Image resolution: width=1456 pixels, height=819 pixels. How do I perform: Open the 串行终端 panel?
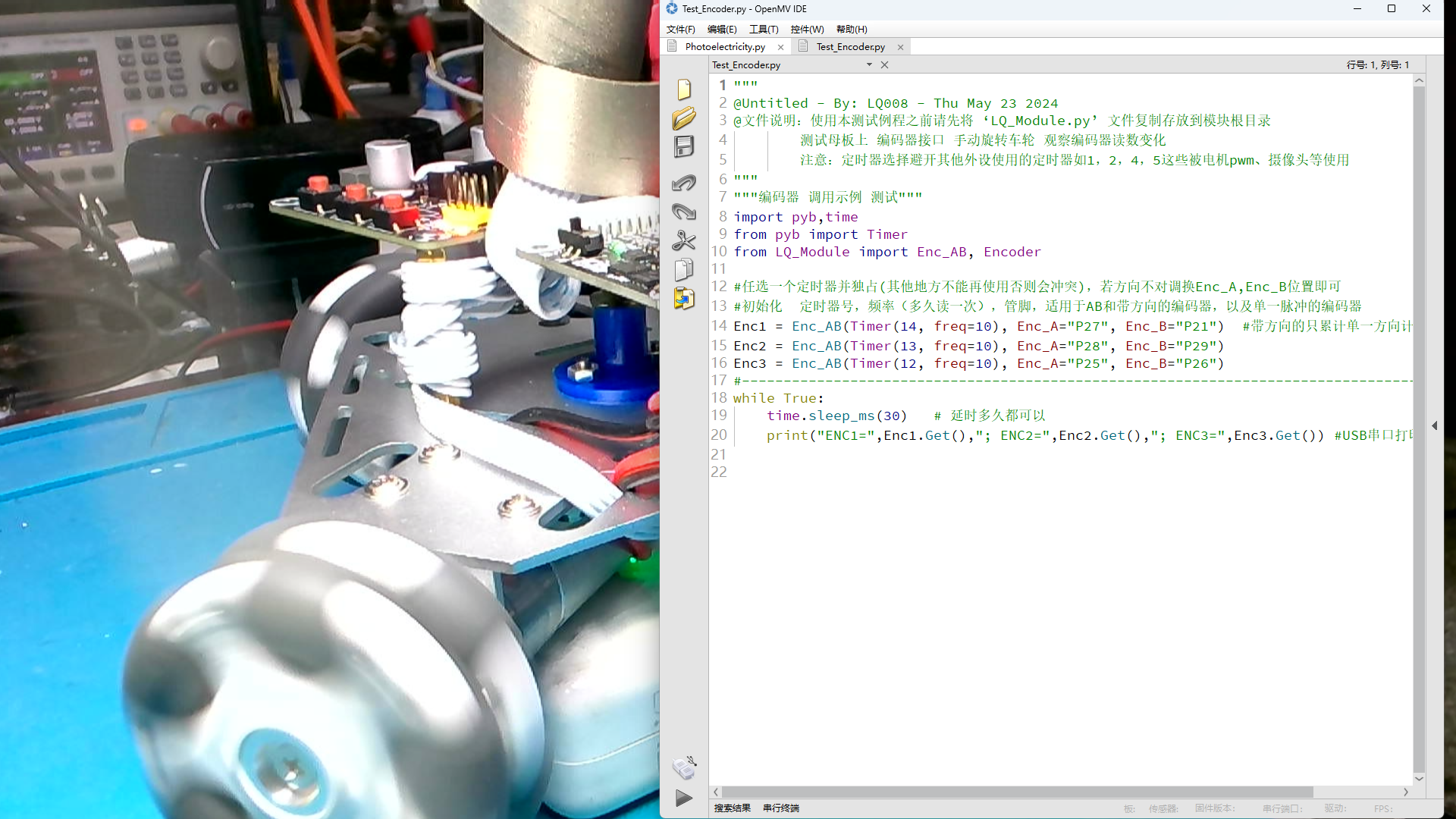click(x=780, y=808)
